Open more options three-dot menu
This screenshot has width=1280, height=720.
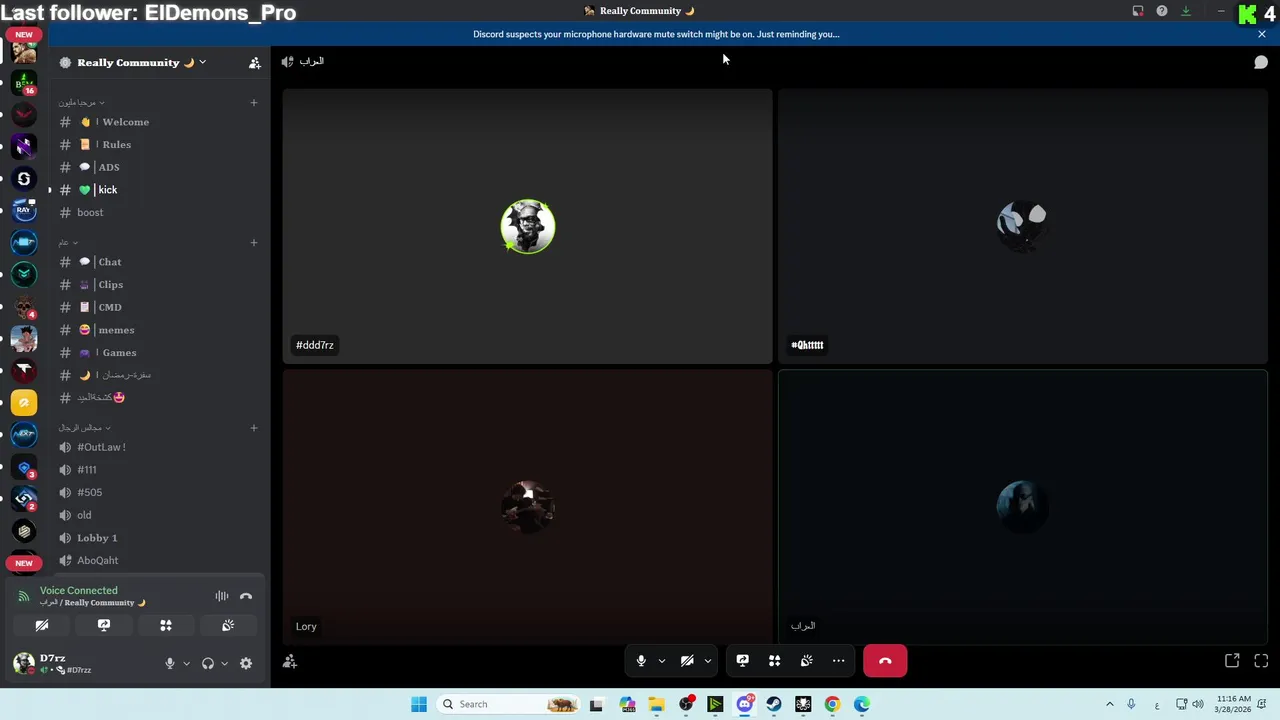coord(838,661)
